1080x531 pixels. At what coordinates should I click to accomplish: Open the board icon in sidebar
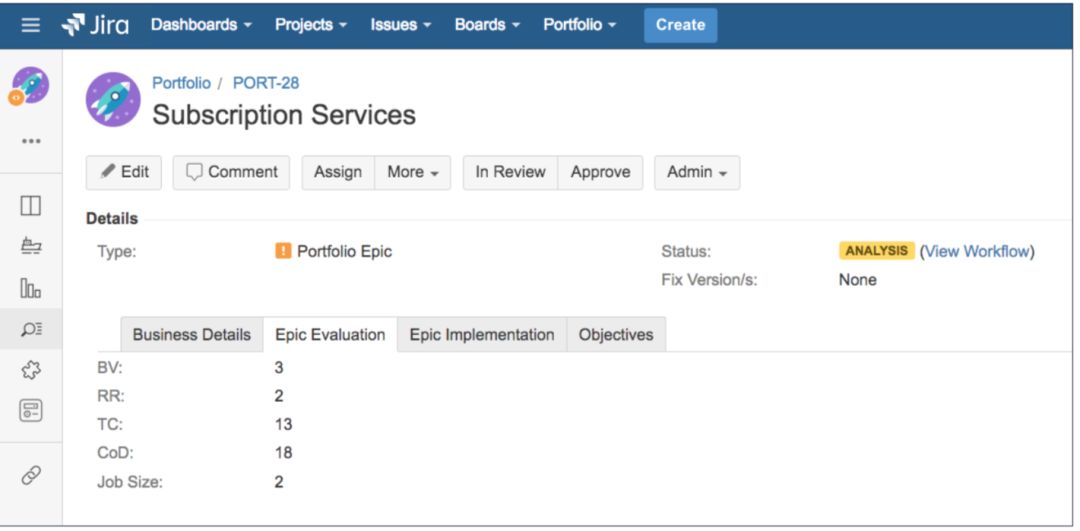pos(31,206)
